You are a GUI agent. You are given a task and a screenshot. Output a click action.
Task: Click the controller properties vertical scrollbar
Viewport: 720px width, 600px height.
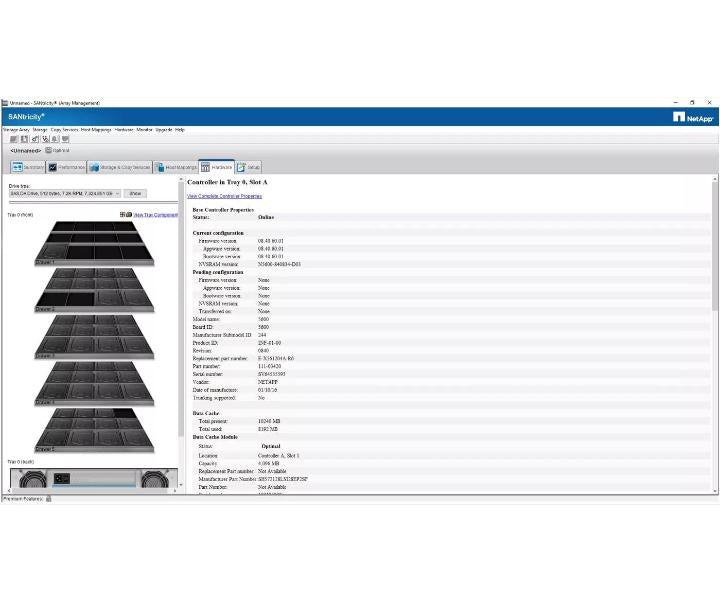click(714, 248)
